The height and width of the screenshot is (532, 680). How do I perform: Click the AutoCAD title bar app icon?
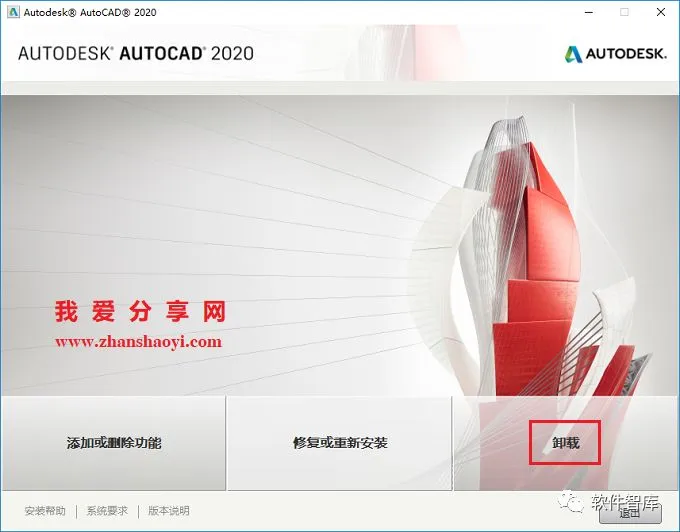coord(13,12)
